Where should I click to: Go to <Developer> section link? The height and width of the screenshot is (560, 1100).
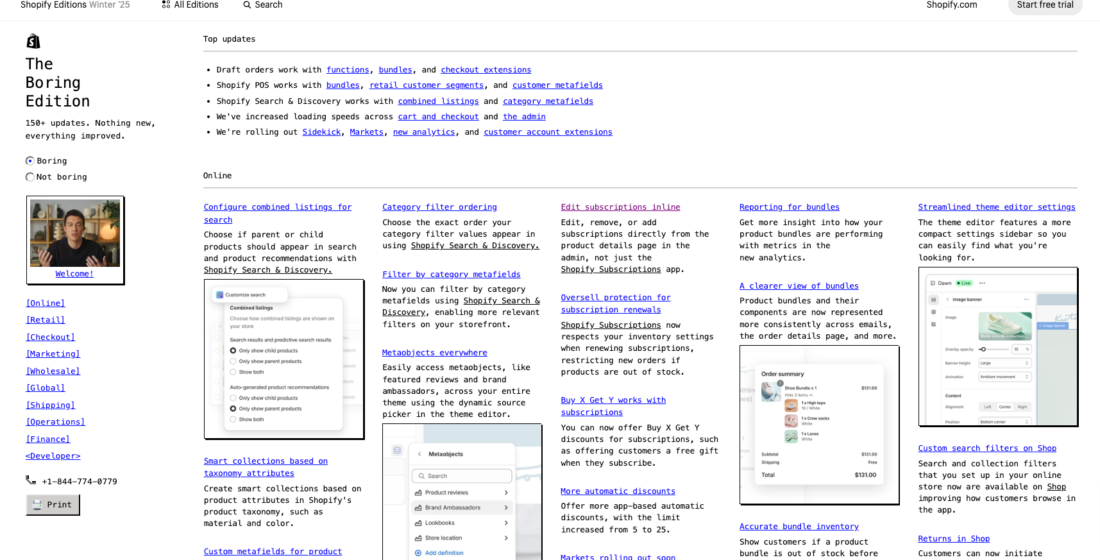coord(53,456)
